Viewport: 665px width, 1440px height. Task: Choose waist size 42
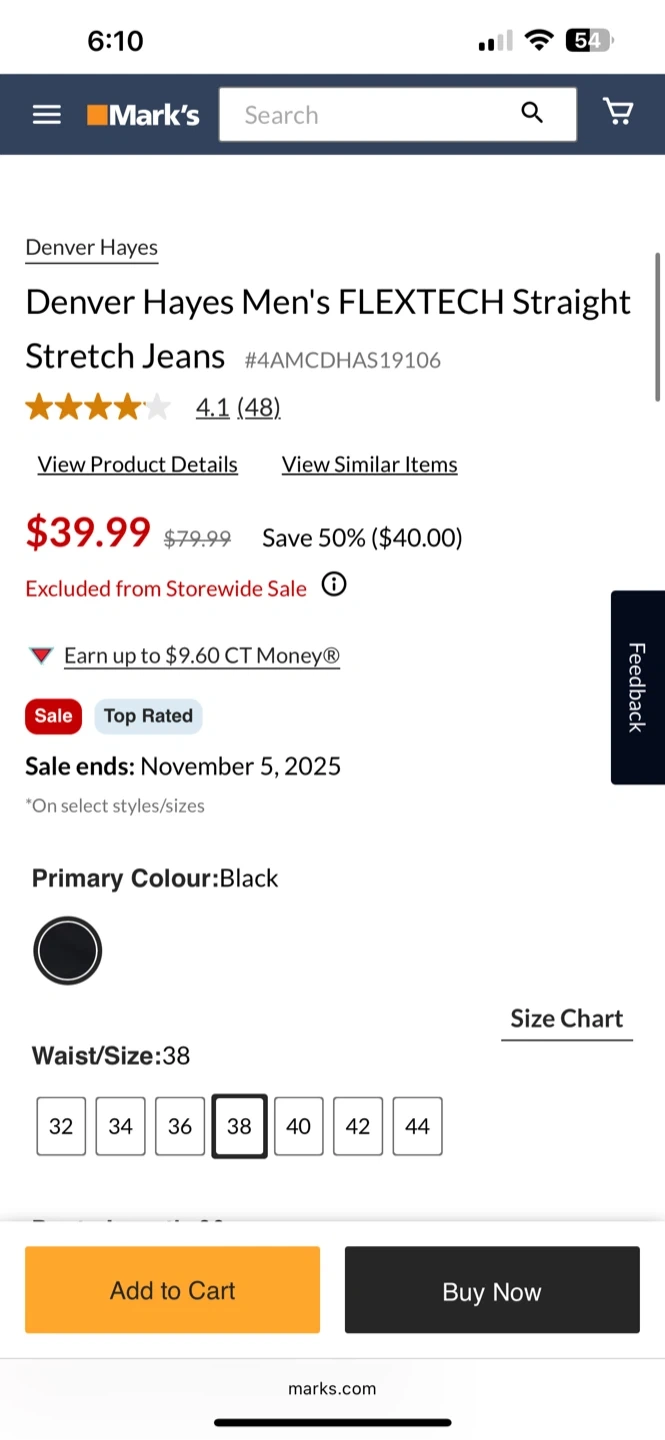pyautogui.click(x=358, y=1126)
